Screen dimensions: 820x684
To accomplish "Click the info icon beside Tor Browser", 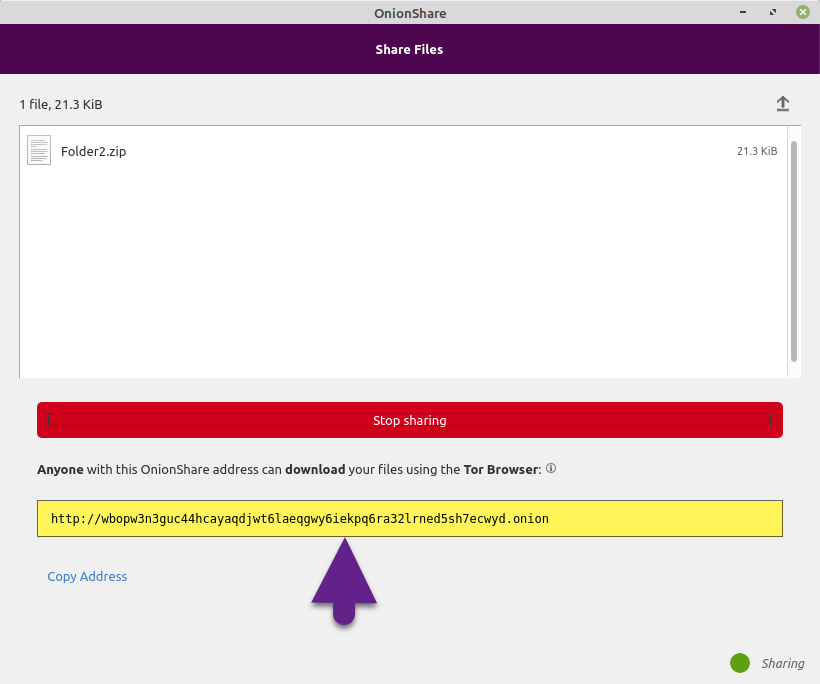I will pos(551,469).
